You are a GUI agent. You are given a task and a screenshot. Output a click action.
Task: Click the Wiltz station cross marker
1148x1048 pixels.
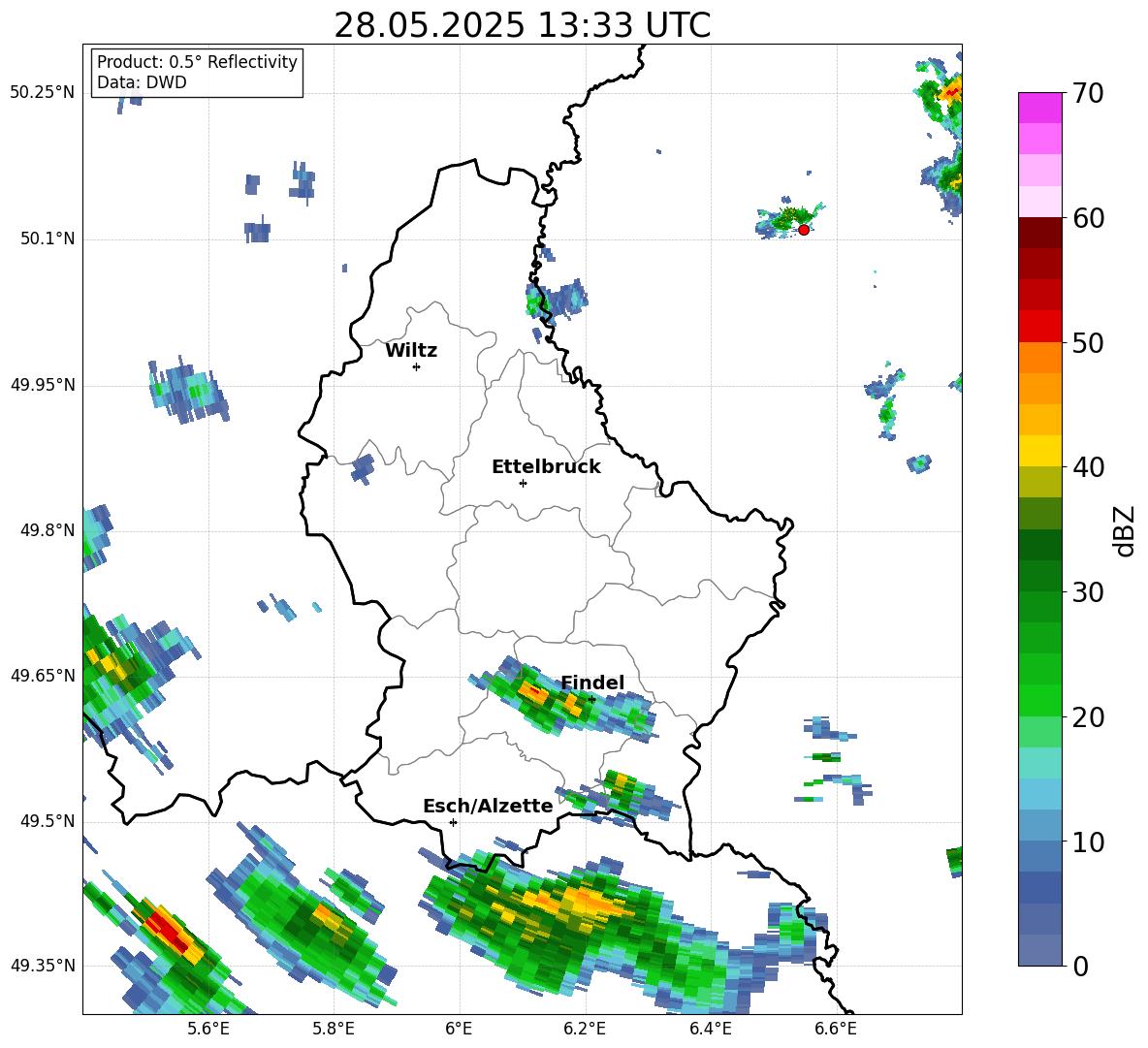416,366
